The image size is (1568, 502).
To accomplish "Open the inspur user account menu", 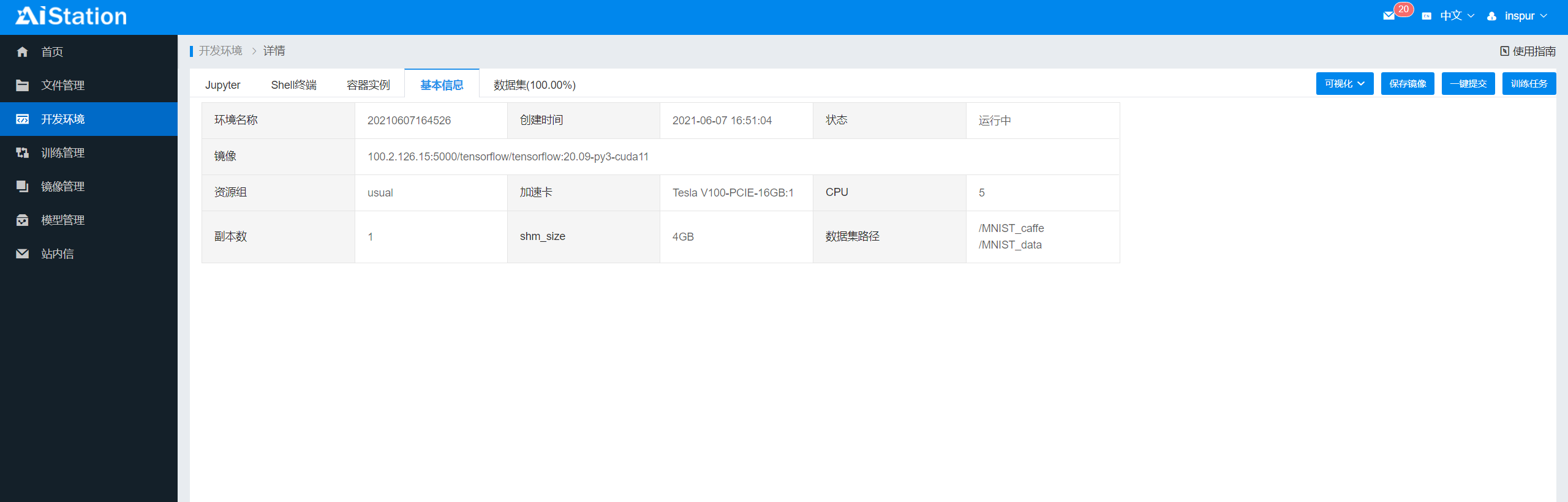I will click(x=1519, y=16).
